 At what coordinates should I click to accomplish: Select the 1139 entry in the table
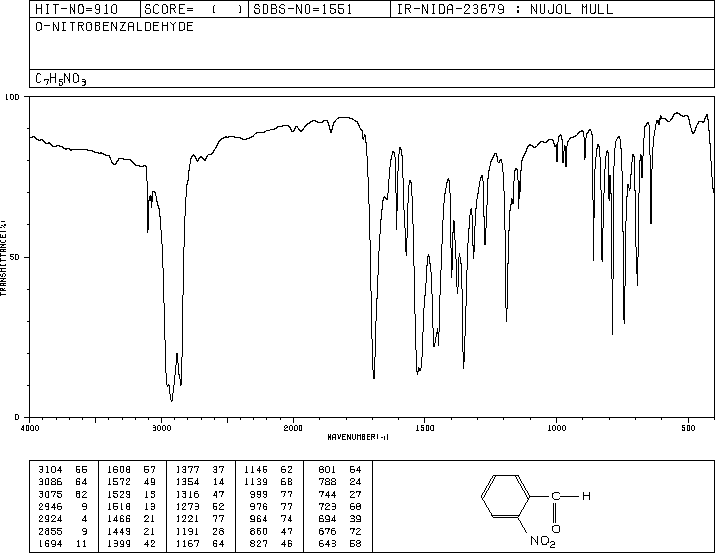[x=256, y=482]
